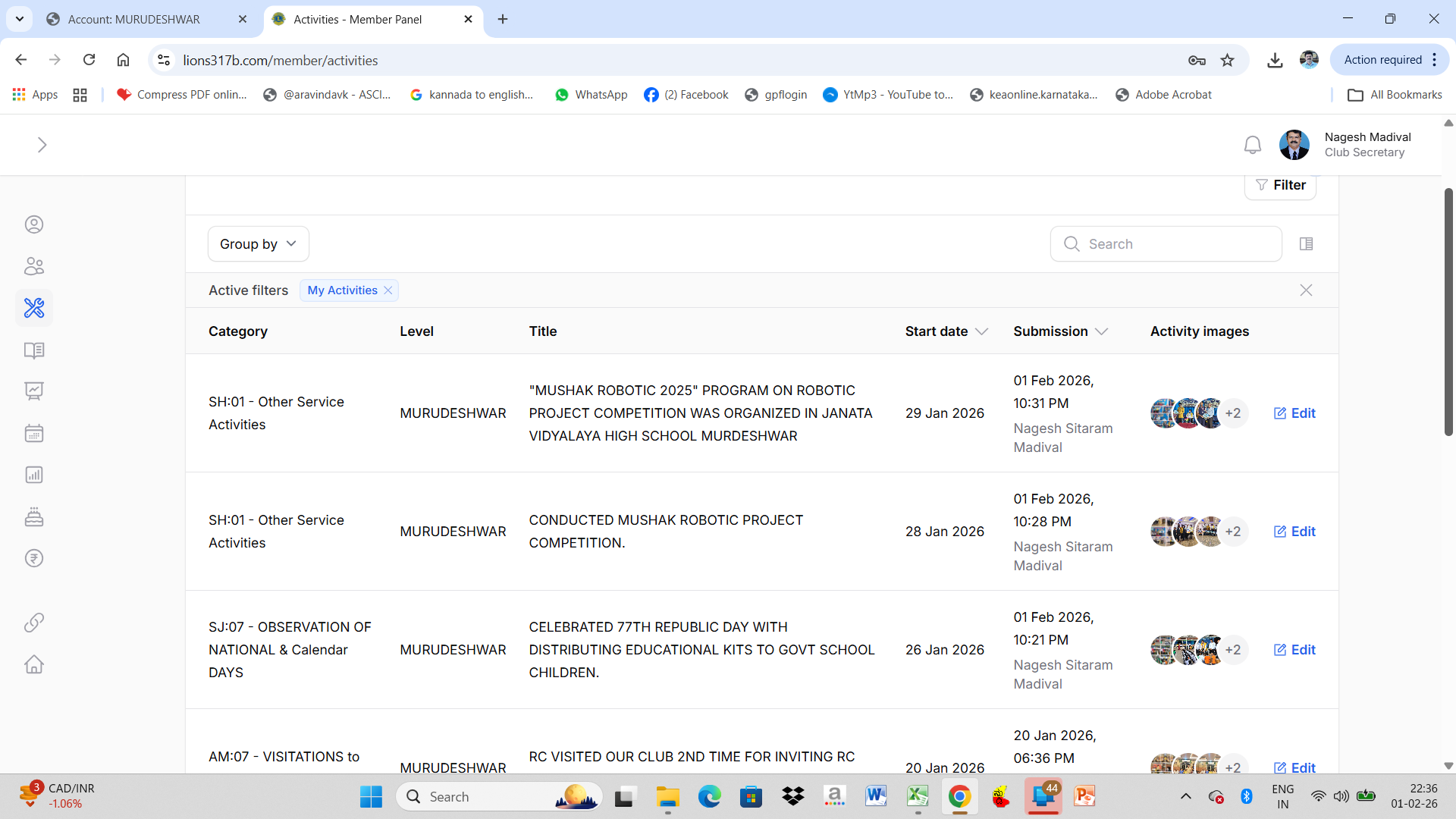Switch to the Account: MURUDESHWAR tab
This screenshot has width=1456, height=819.
tap(135, 19)
